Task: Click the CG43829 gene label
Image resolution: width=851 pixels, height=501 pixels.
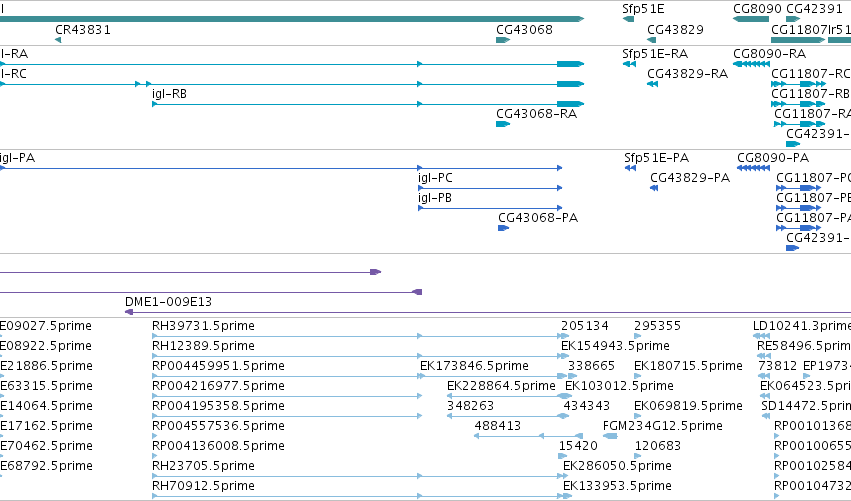Action: coord(675,30)
